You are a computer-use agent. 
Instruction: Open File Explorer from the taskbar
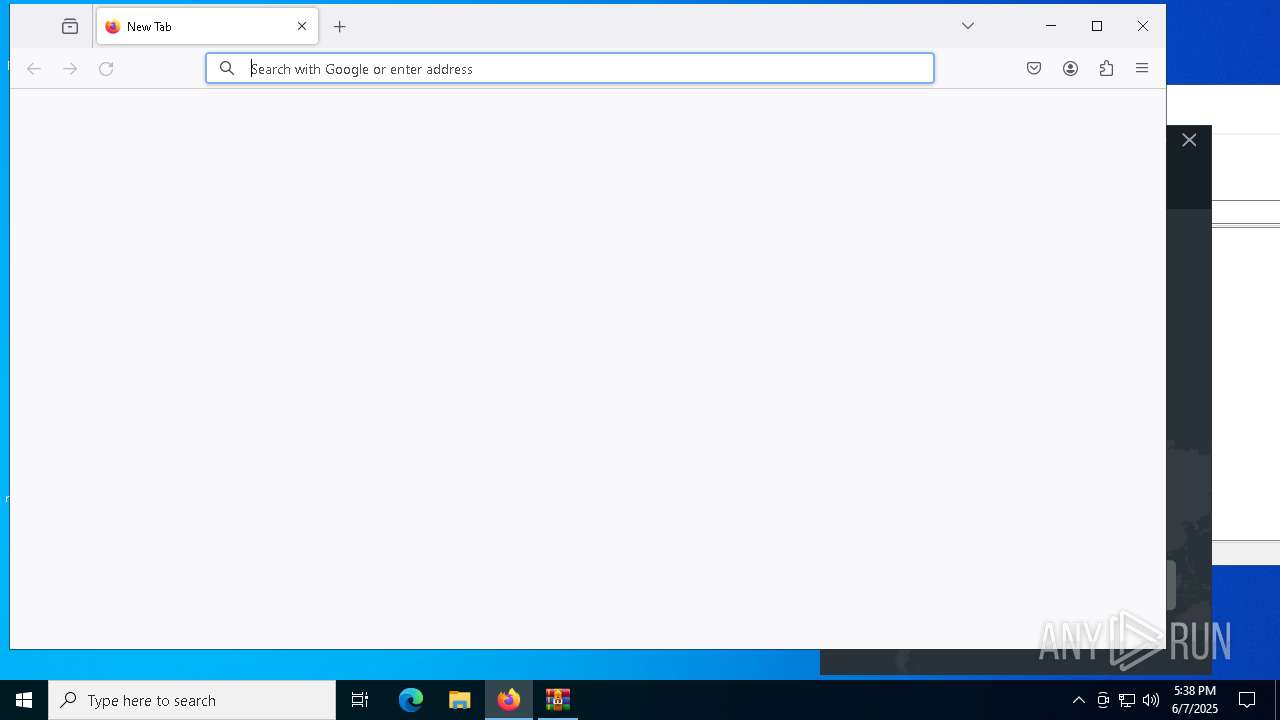pyautogui.click(x=460, y=700)
